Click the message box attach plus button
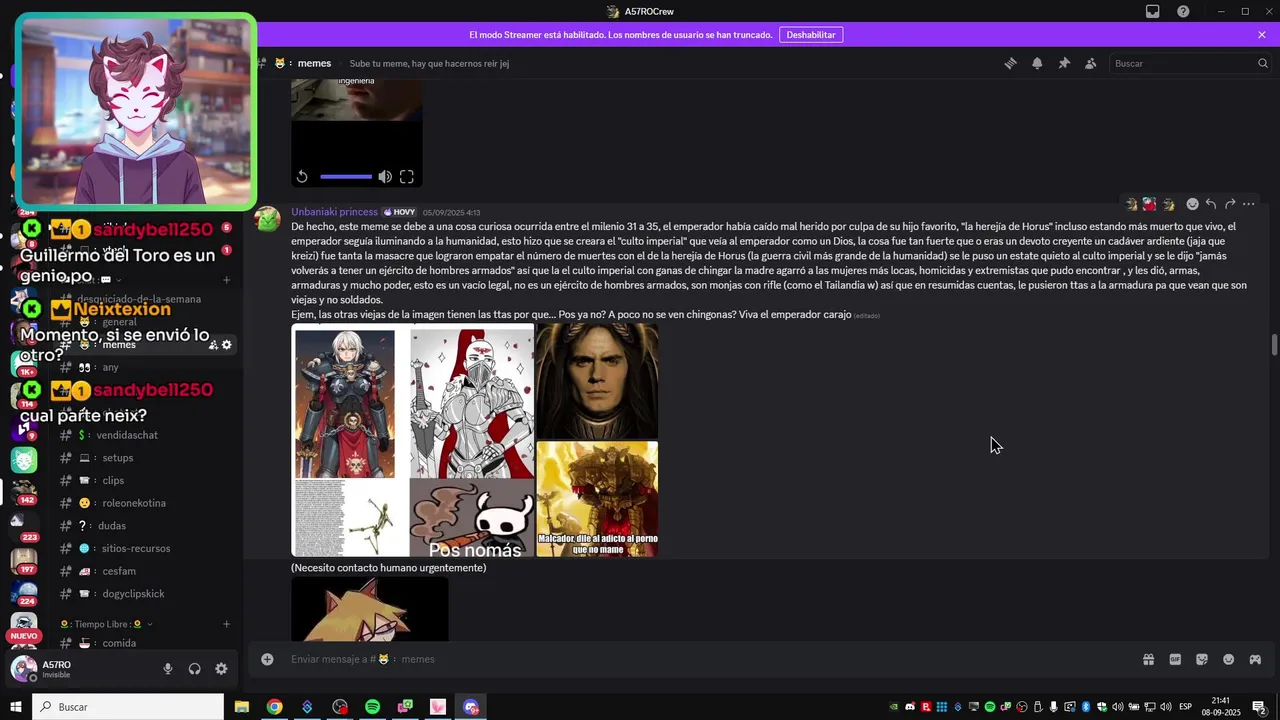 tap(267, 659)
